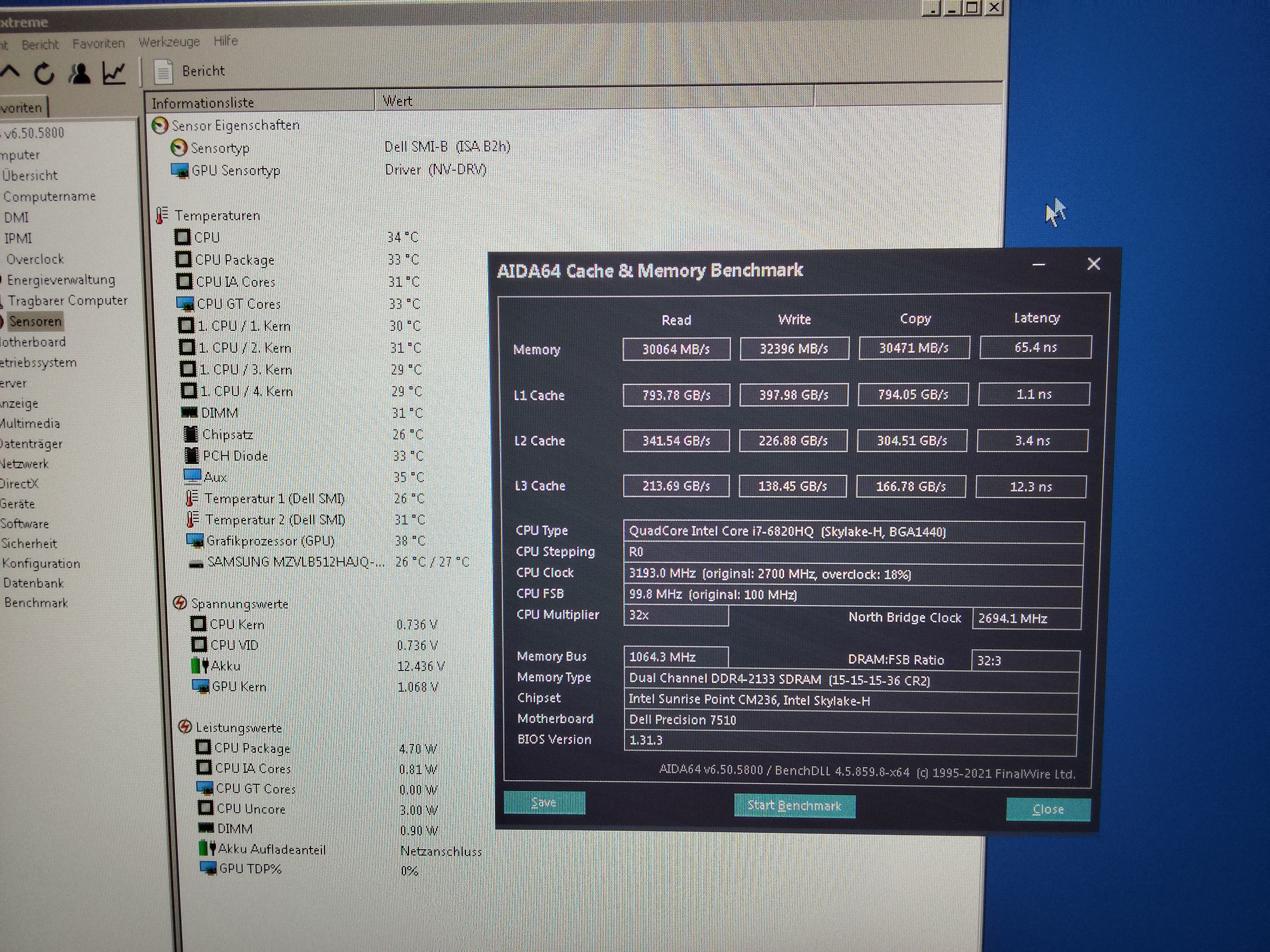Open the Hilfe menu
This screenshot has width=1270, height=952.
pos(226,41)
